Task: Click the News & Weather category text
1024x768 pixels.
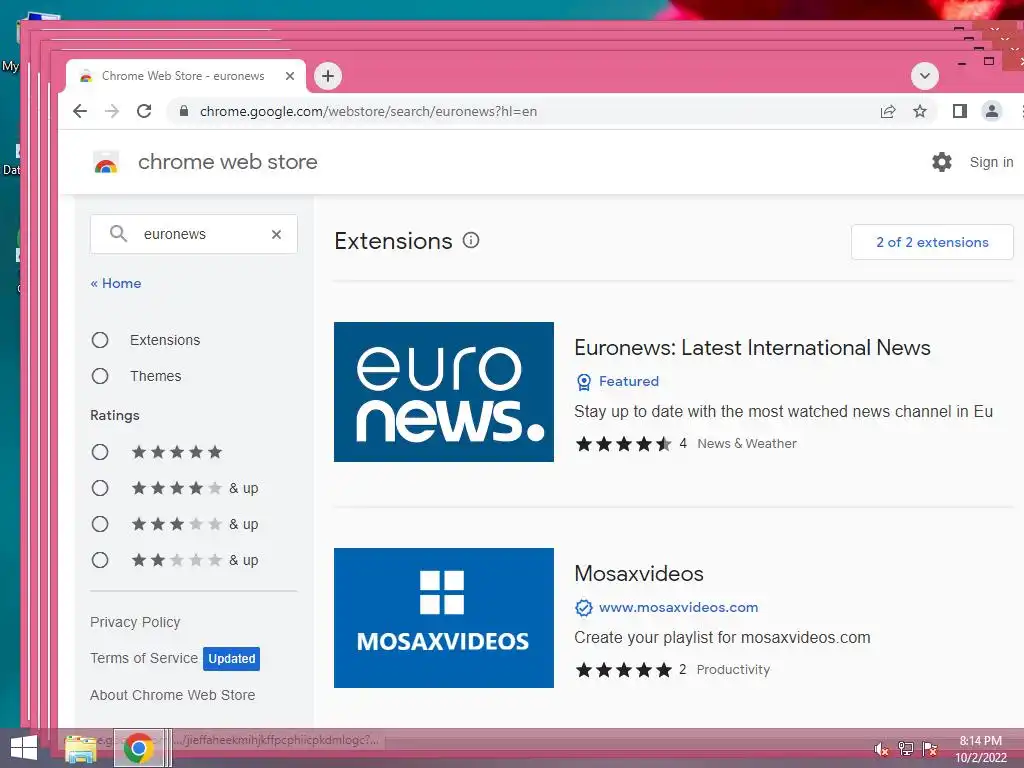Action: (x=747, y=443)
